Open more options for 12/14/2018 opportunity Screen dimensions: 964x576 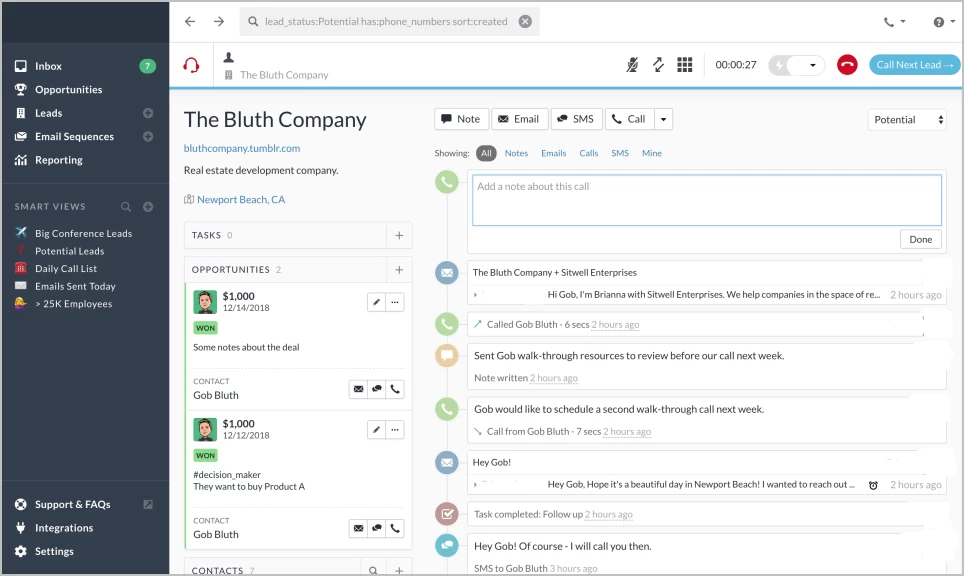tap(395, 302)
